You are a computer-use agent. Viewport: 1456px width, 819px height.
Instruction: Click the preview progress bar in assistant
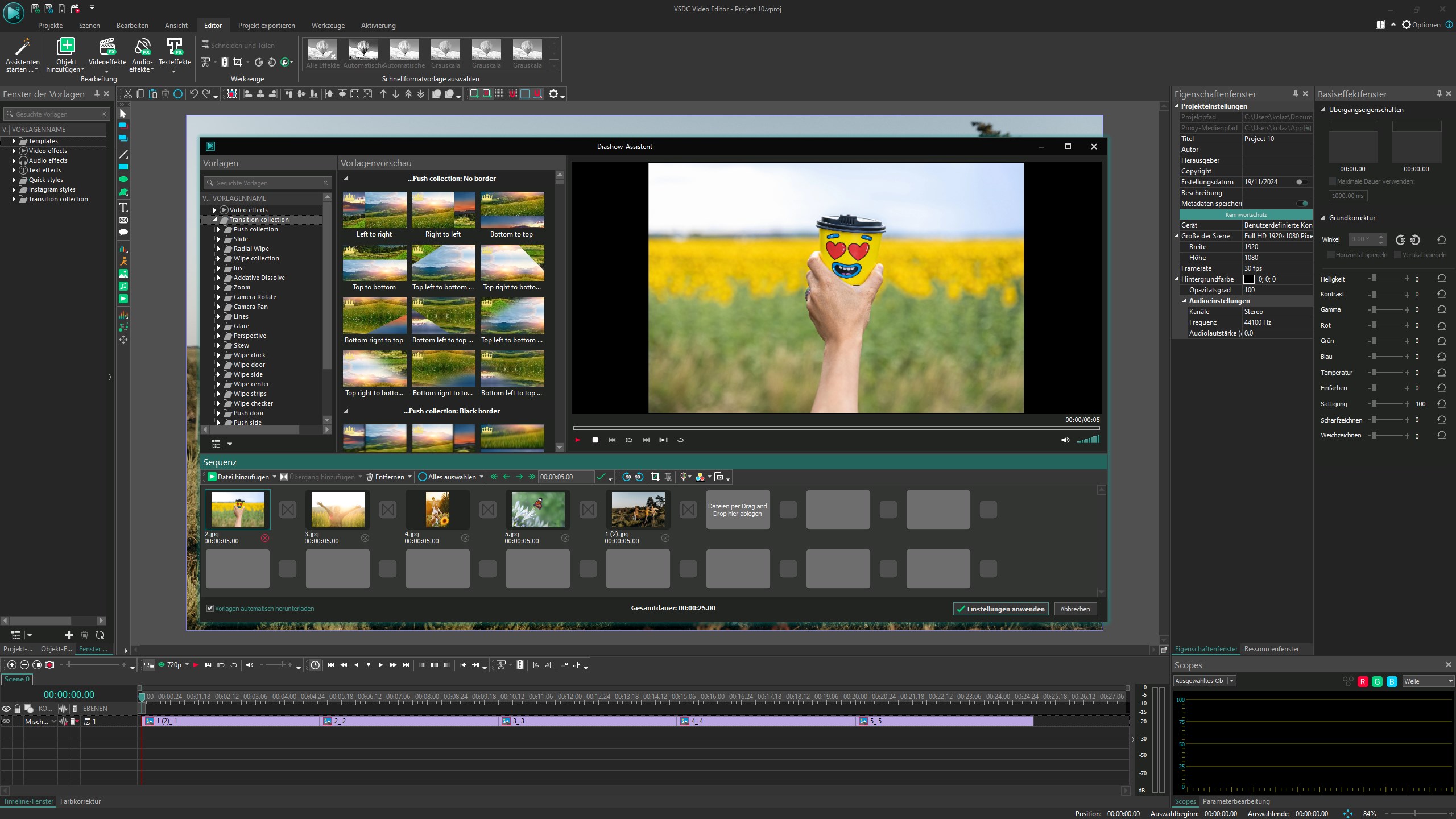(x=836, y=428)
